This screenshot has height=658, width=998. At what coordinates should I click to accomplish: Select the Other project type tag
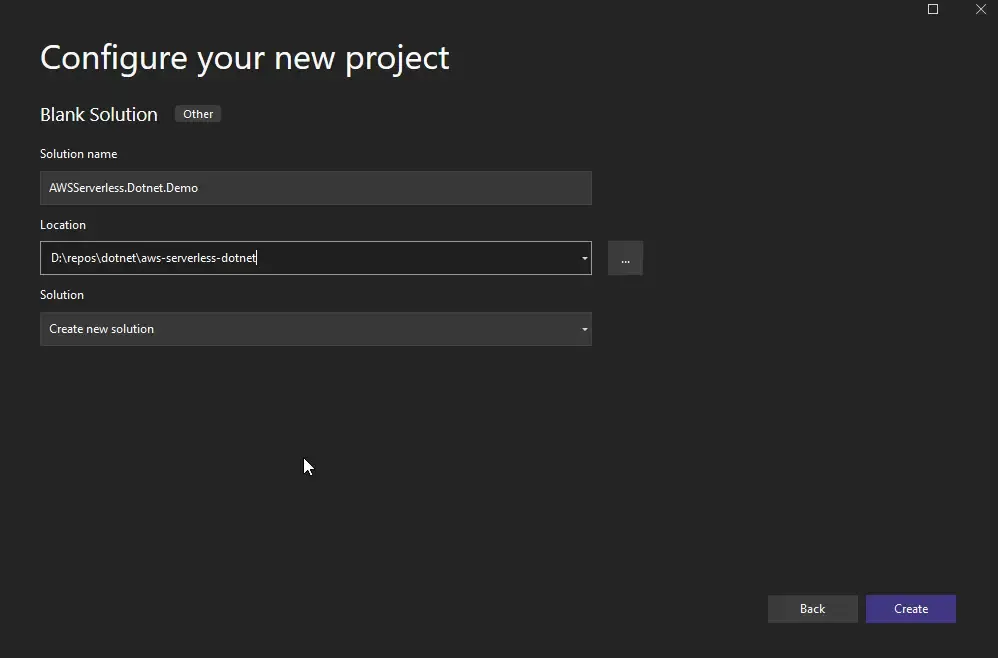tap(197, 113)
